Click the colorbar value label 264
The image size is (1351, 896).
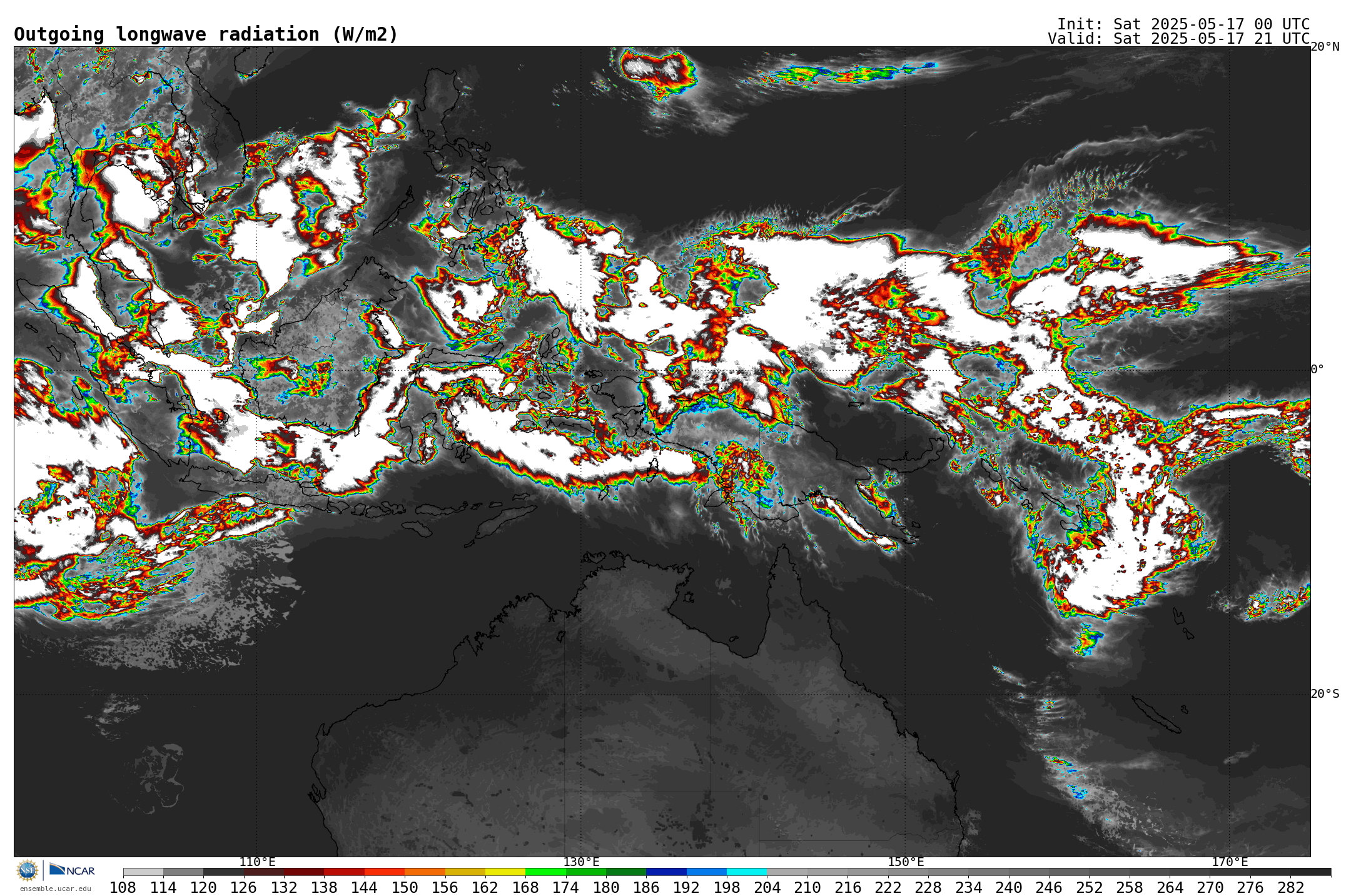pyautogui.click(x=1170, y=887)
